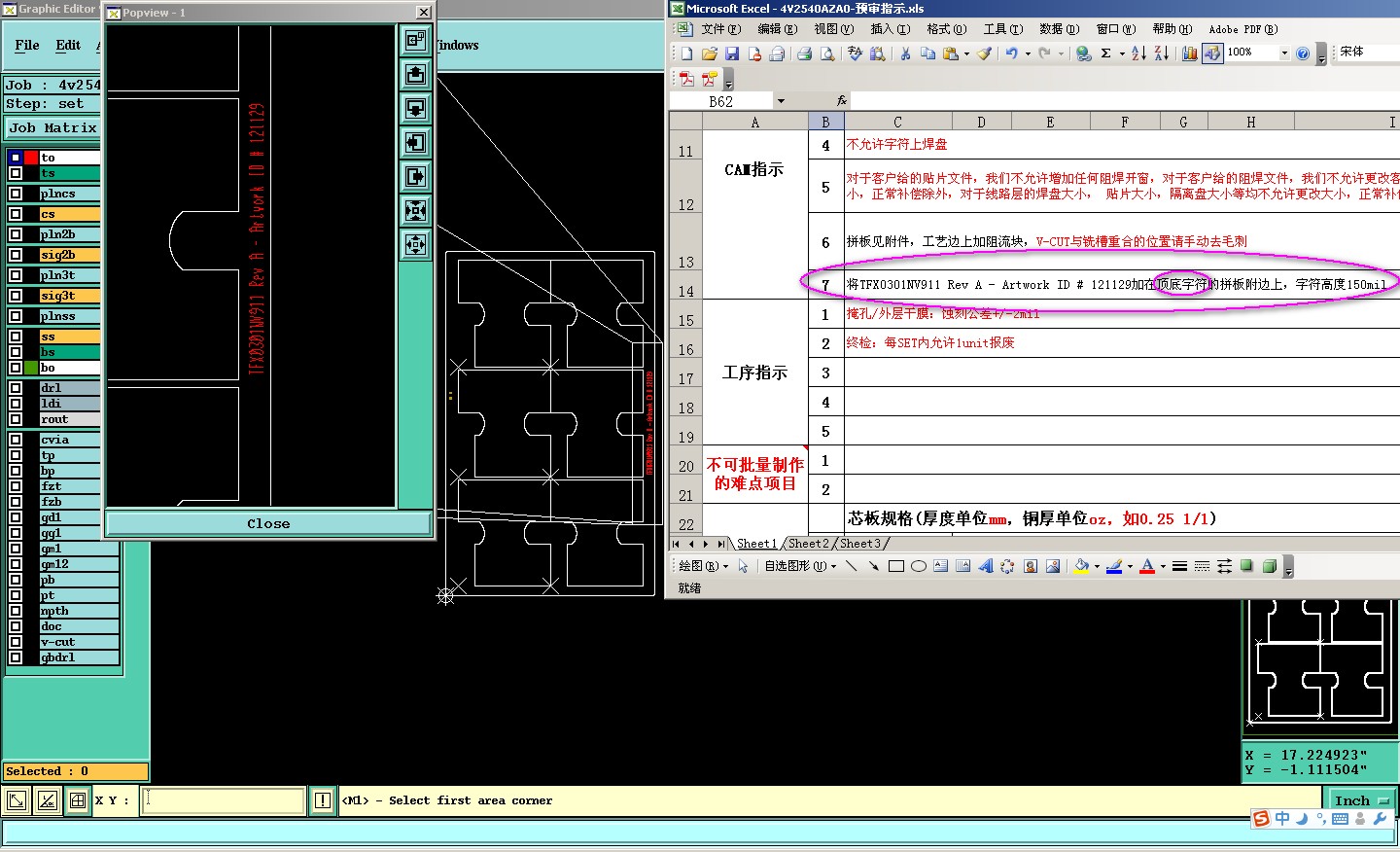This screenshot has height=852, width=1400.
Task: Click the exclamation mark icon in Graphic Editor
Action: 323,800
